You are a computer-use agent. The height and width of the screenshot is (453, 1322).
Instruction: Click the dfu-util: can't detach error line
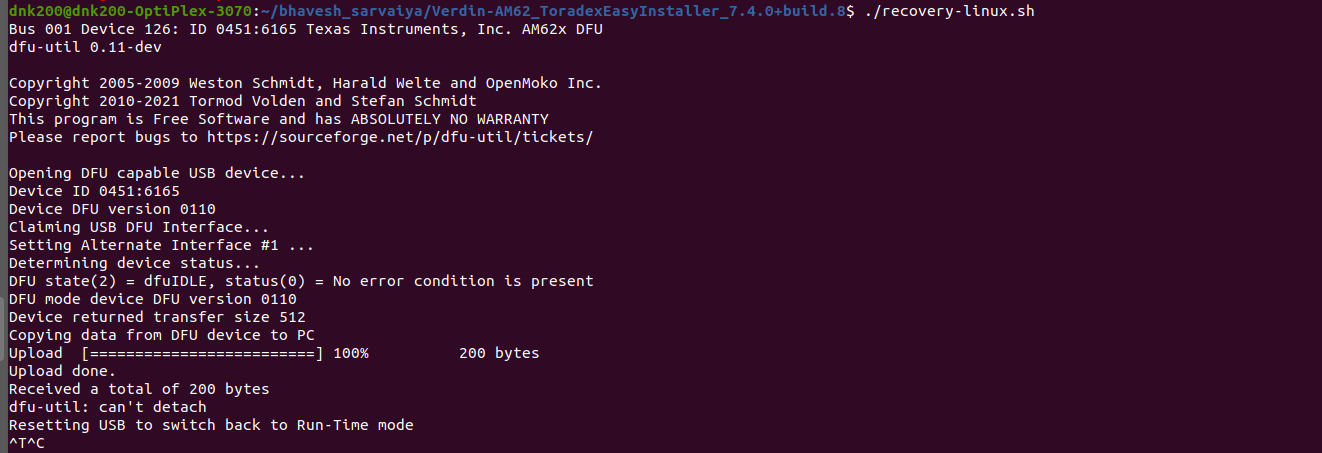(x=107, y=407)
